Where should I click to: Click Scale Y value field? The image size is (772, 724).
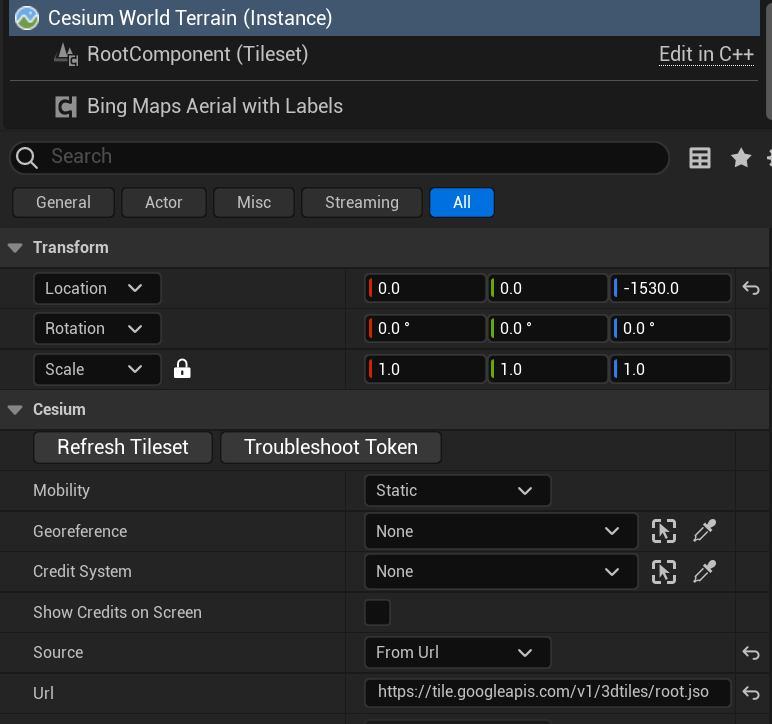547,369
